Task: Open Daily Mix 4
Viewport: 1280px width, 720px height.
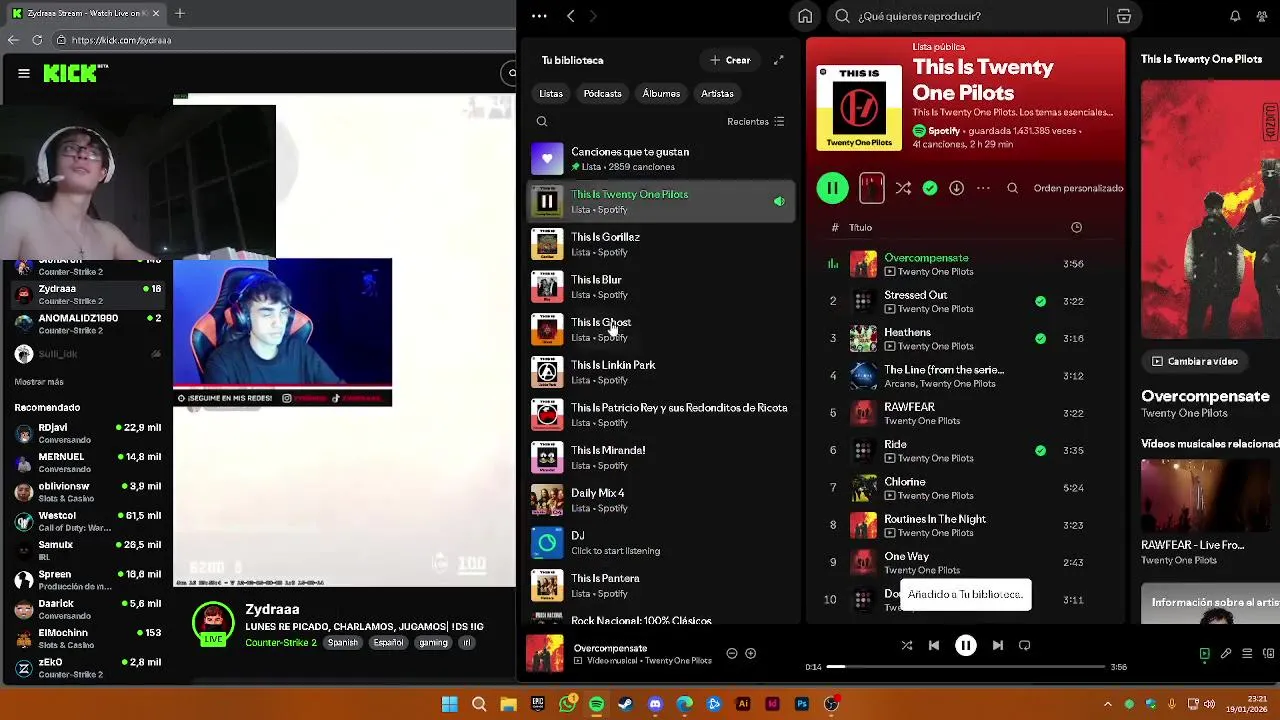Action: click(x=660, y=500)
